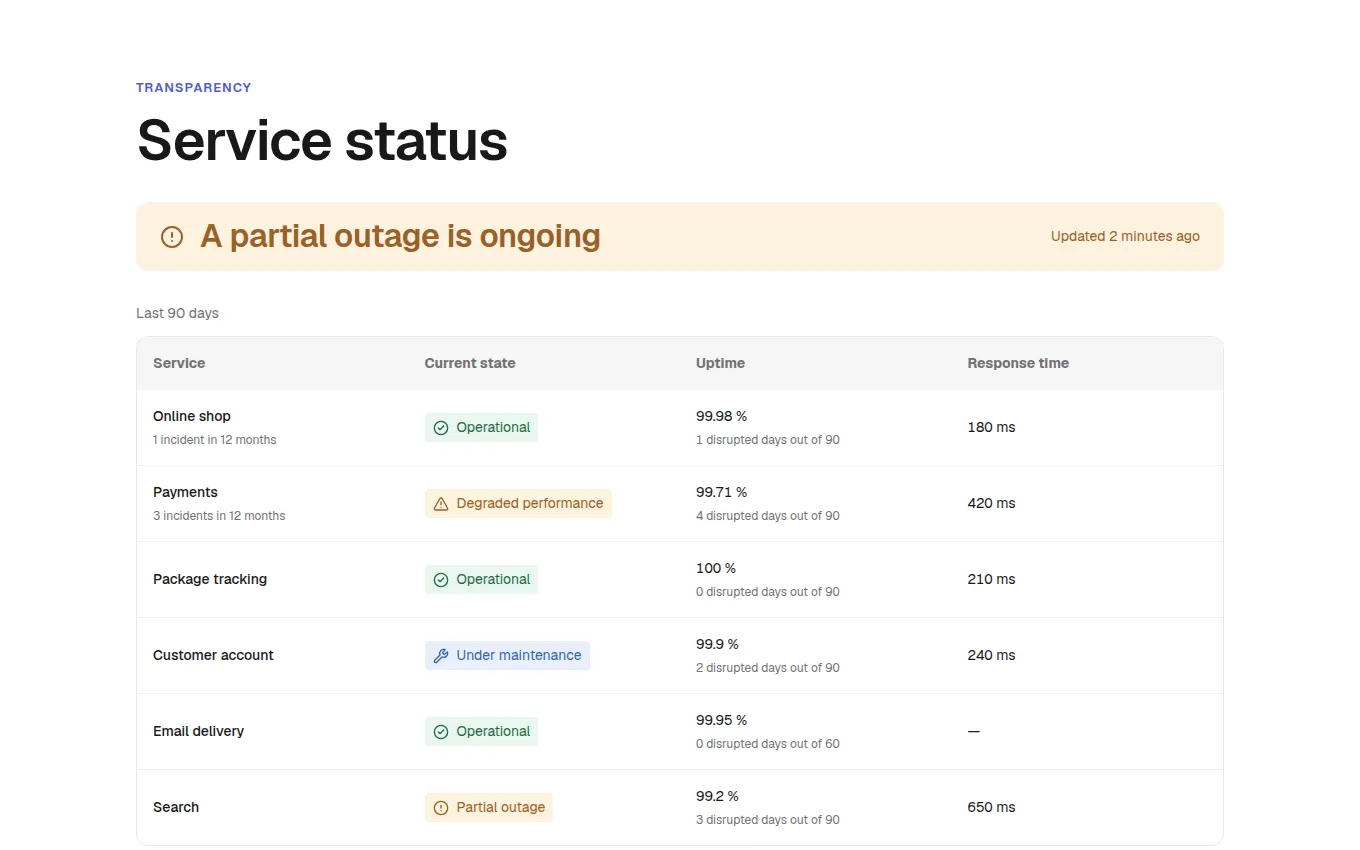Click "3 disrupted days out of 90" text

pos(768,820)
